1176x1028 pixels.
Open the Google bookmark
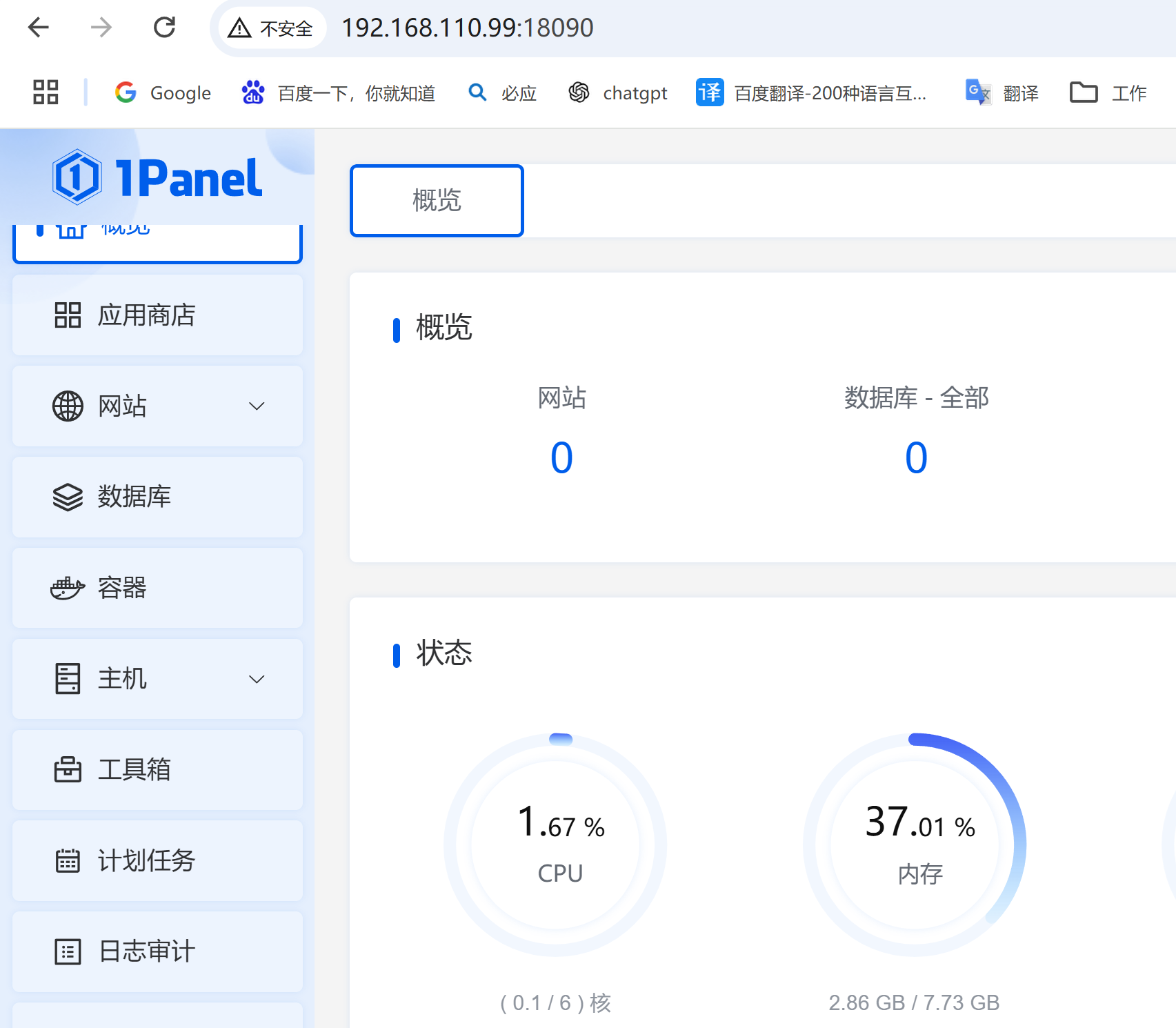163,92
